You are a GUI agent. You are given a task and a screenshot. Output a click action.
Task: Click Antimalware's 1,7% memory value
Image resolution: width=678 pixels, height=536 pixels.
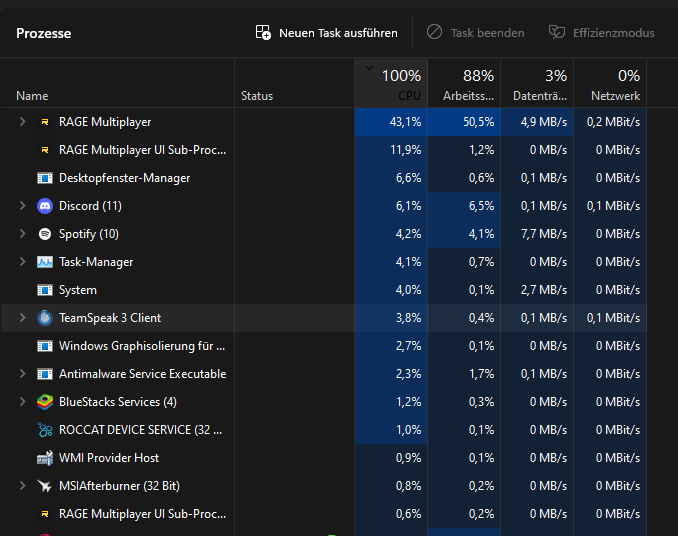pyautogui.click(x=481, y=374)
